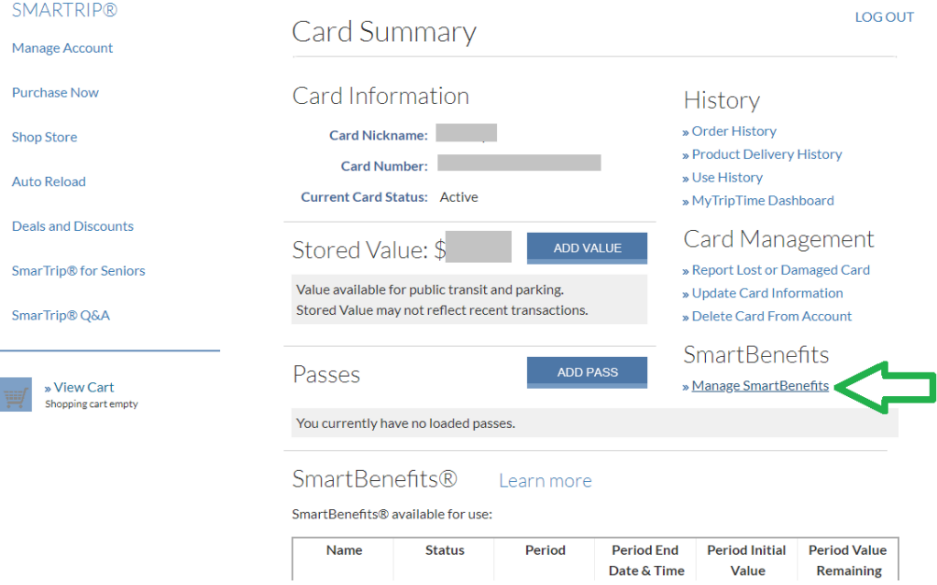Open SmarTrip for Seniors page
Viewport: 937px width, 585px height.
coord(78,271)
